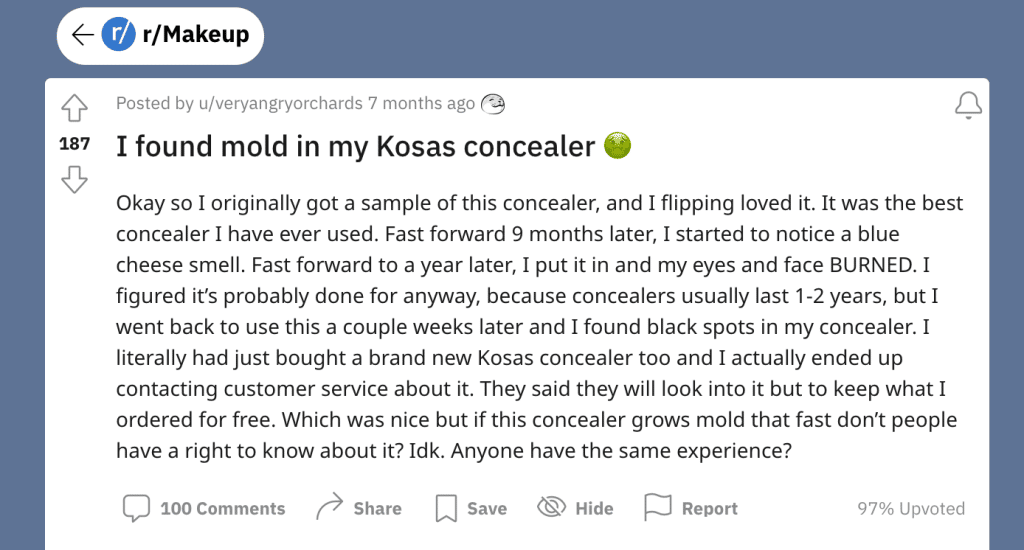Open the r/ subreddit logo icon
The width and height of the screenshot is (1024, 550).
click(118, 34)
